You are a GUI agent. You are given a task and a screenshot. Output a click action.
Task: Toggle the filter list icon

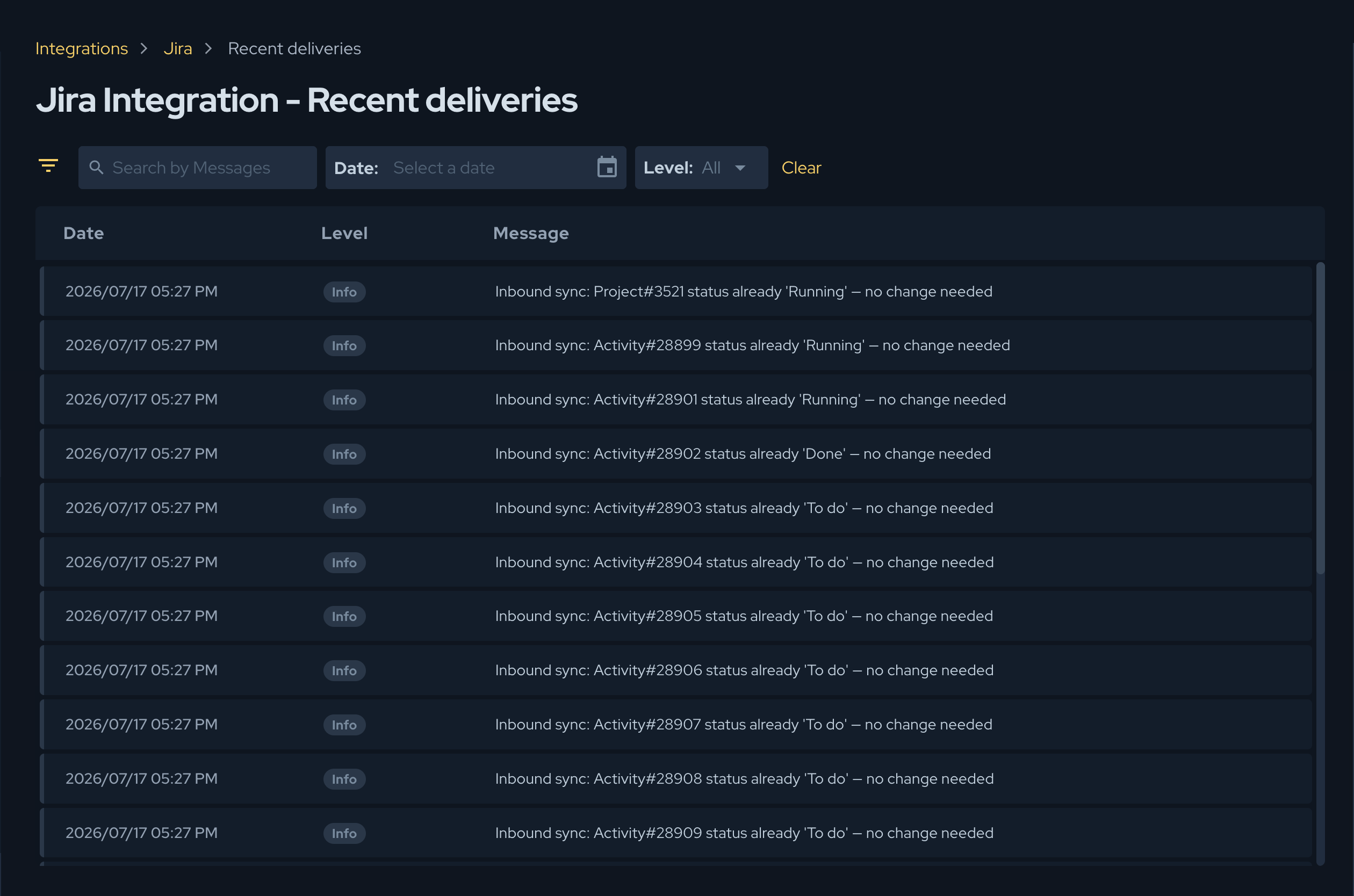click(48, 165)
